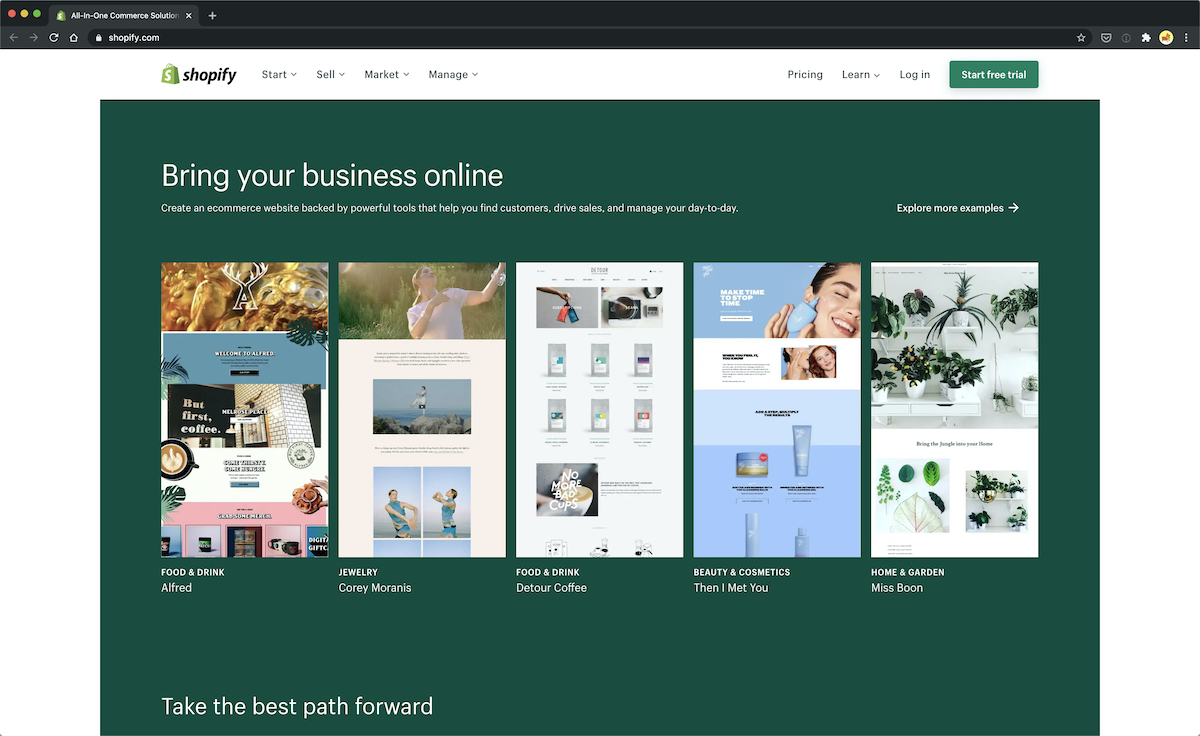Viewport: 1200px width, 736px height.
Task: Click the padlock site info icon
Action: coord(98,37)
